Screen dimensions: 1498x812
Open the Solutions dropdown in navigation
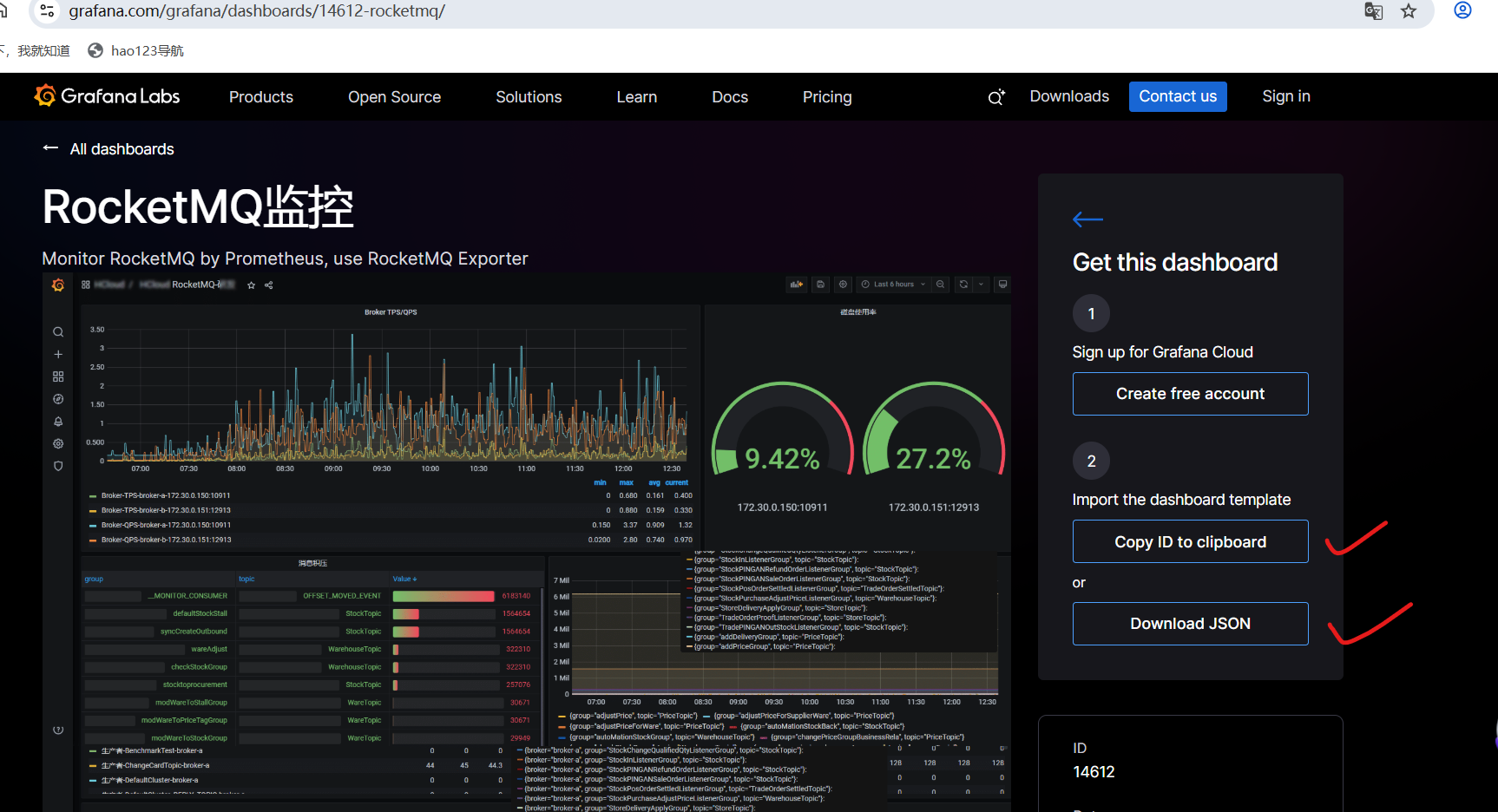tap(529, 96)
